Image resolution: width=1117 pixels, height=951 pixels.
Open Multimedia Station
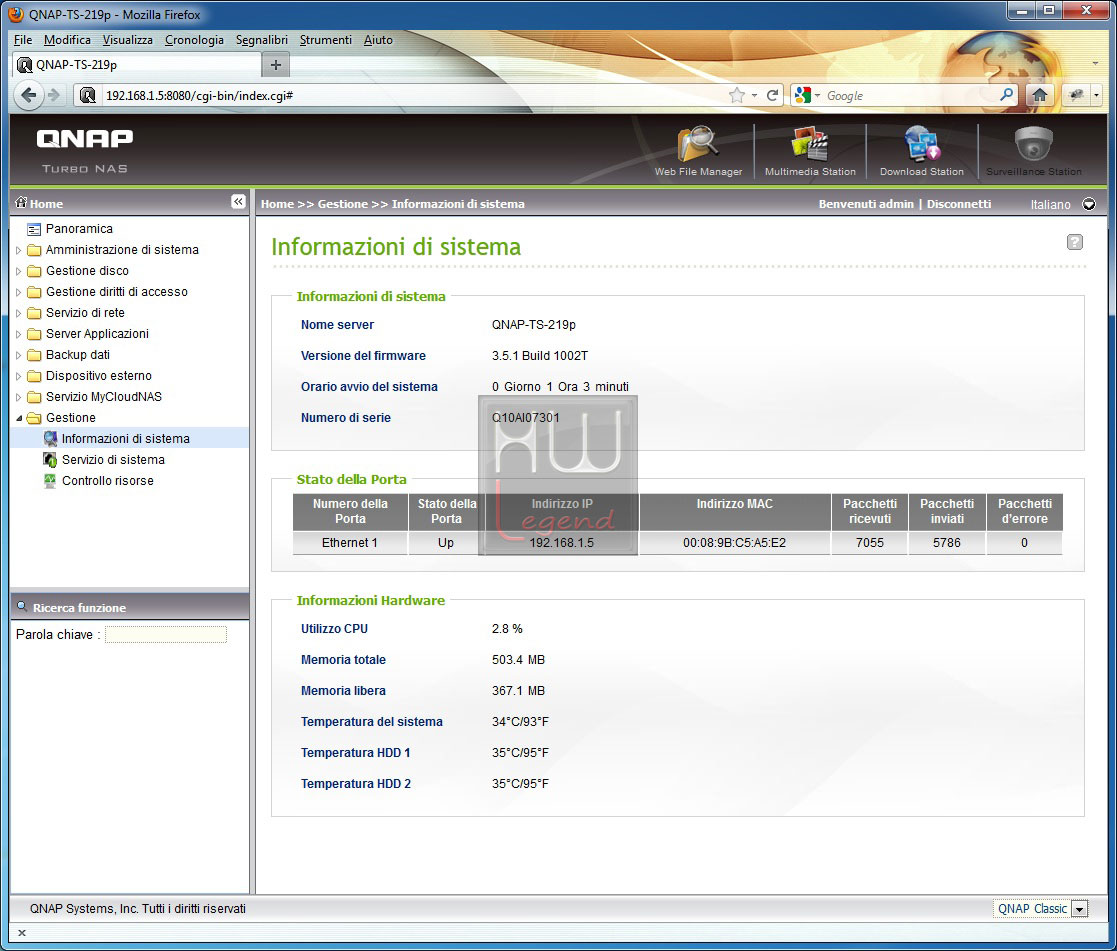click(810, 151)
